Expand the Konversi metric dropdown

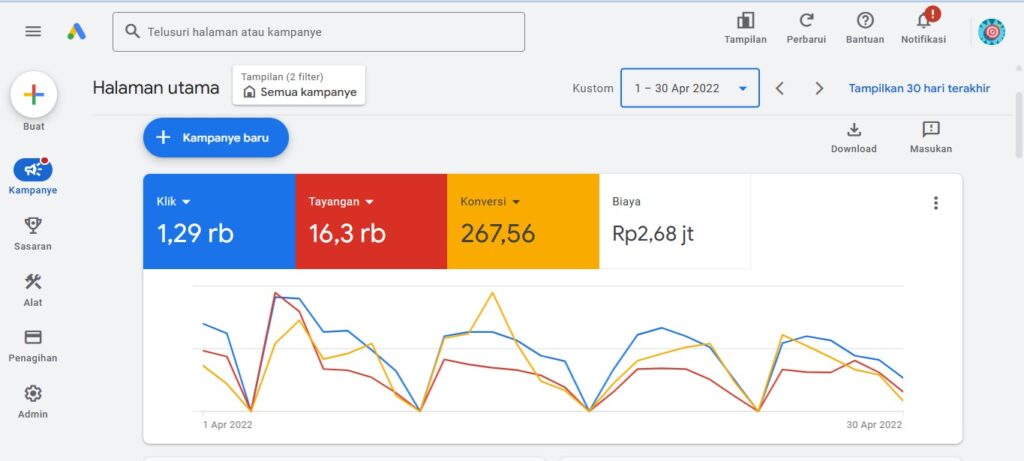click(x=515, y=202)
